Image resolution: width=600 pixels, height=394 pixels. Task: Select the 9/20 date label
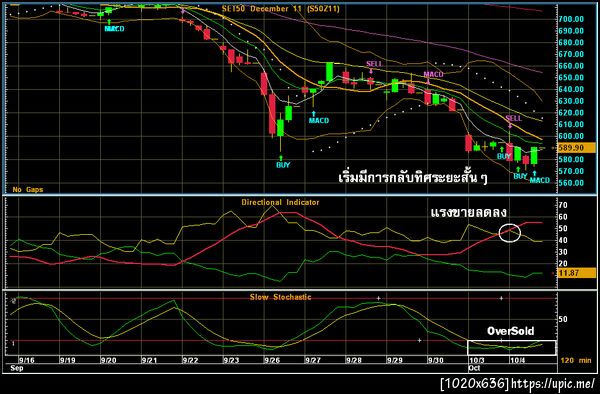pyautogui.click(x=108, y=360)
